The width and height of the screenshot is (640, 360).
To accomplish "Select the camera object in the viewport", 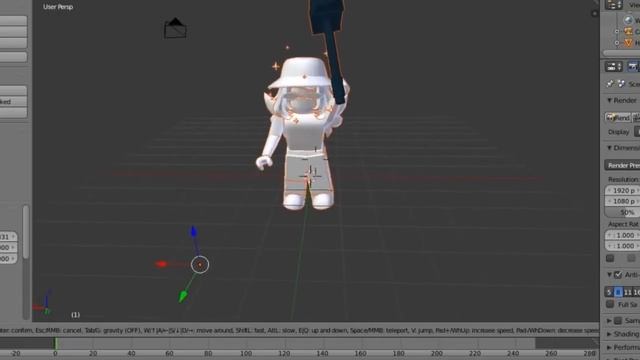I will [176, 29].
